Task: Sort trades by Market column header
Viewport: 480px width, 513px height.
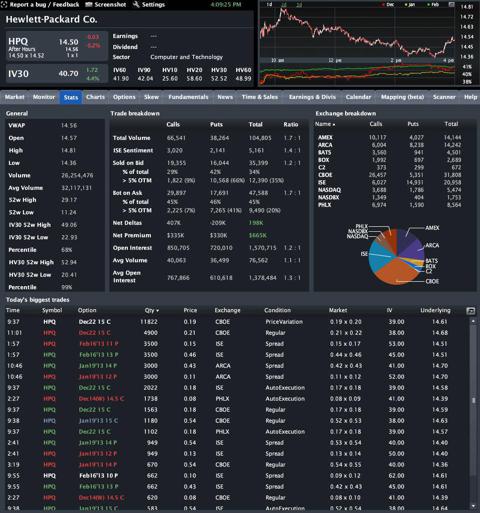Action: pos(338,310)
